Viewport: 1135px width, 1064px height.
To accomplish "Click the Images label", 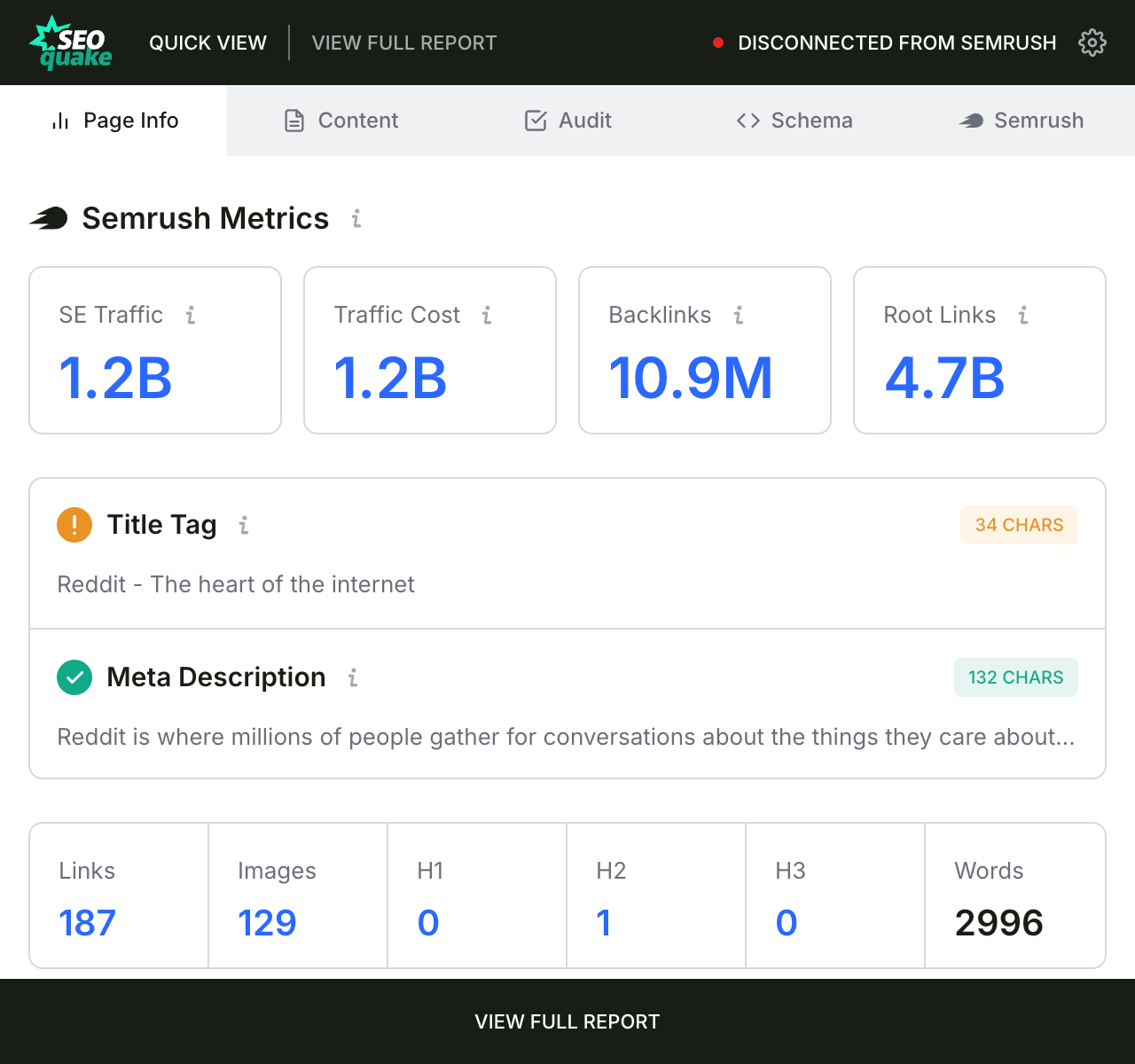I will click(x=277, y=871).
